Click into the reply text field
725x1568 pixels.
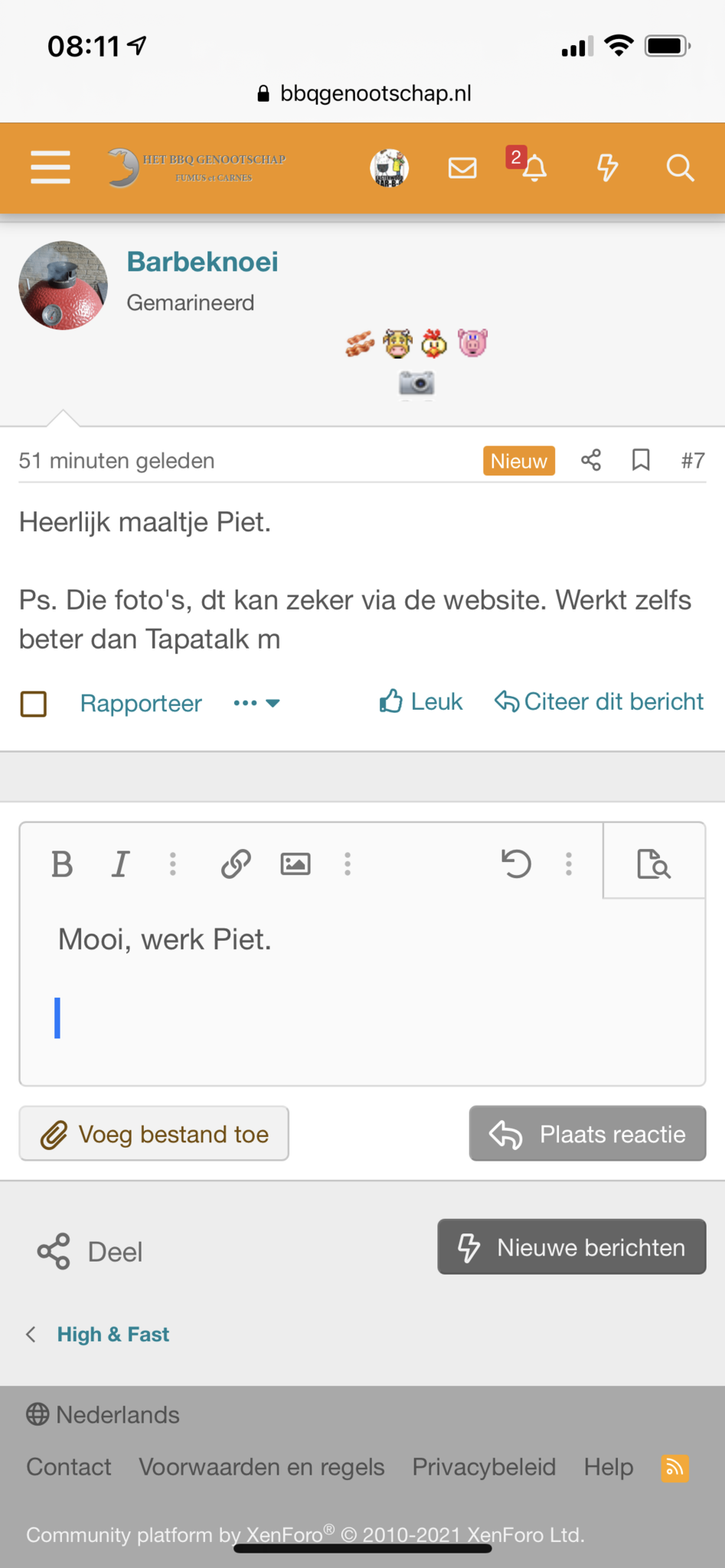tap(361, 995)
